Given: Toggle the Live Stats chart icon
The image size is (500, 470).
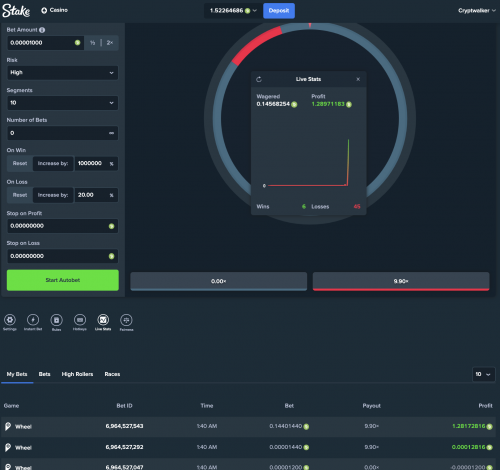Looking at the screenshot, I should coord(103,320).
